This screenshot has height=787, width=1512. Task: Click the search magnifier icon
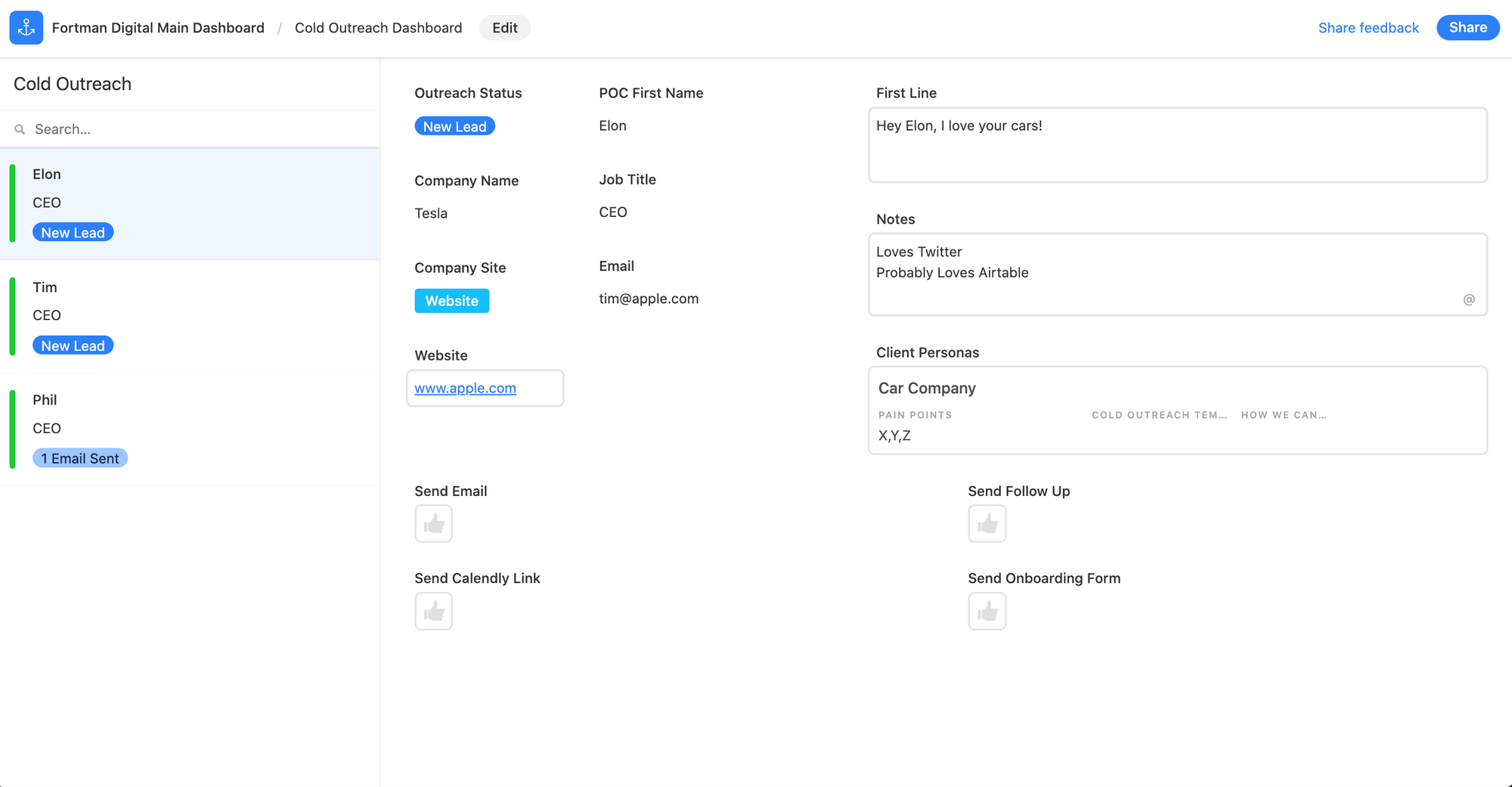coord(20,129)
